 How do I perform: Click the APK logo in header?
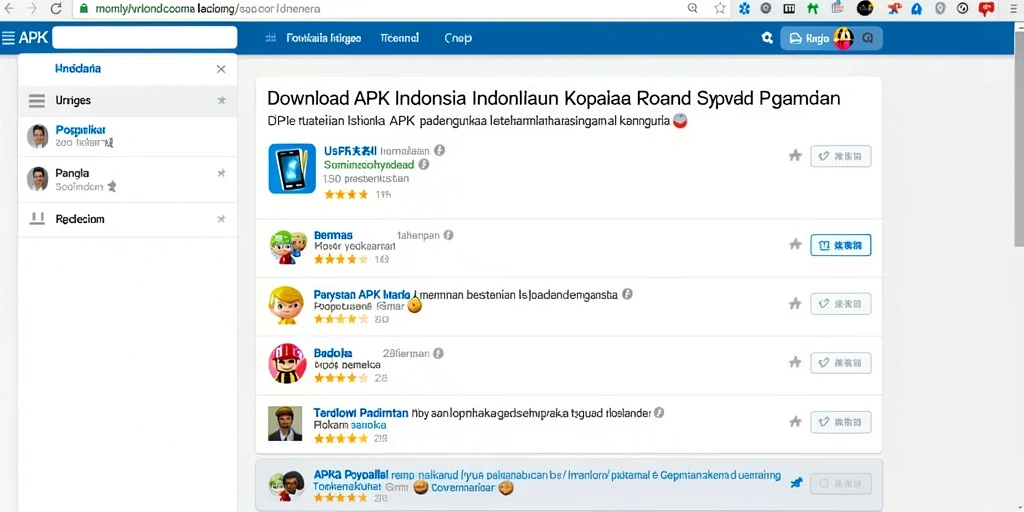[33, 37]
